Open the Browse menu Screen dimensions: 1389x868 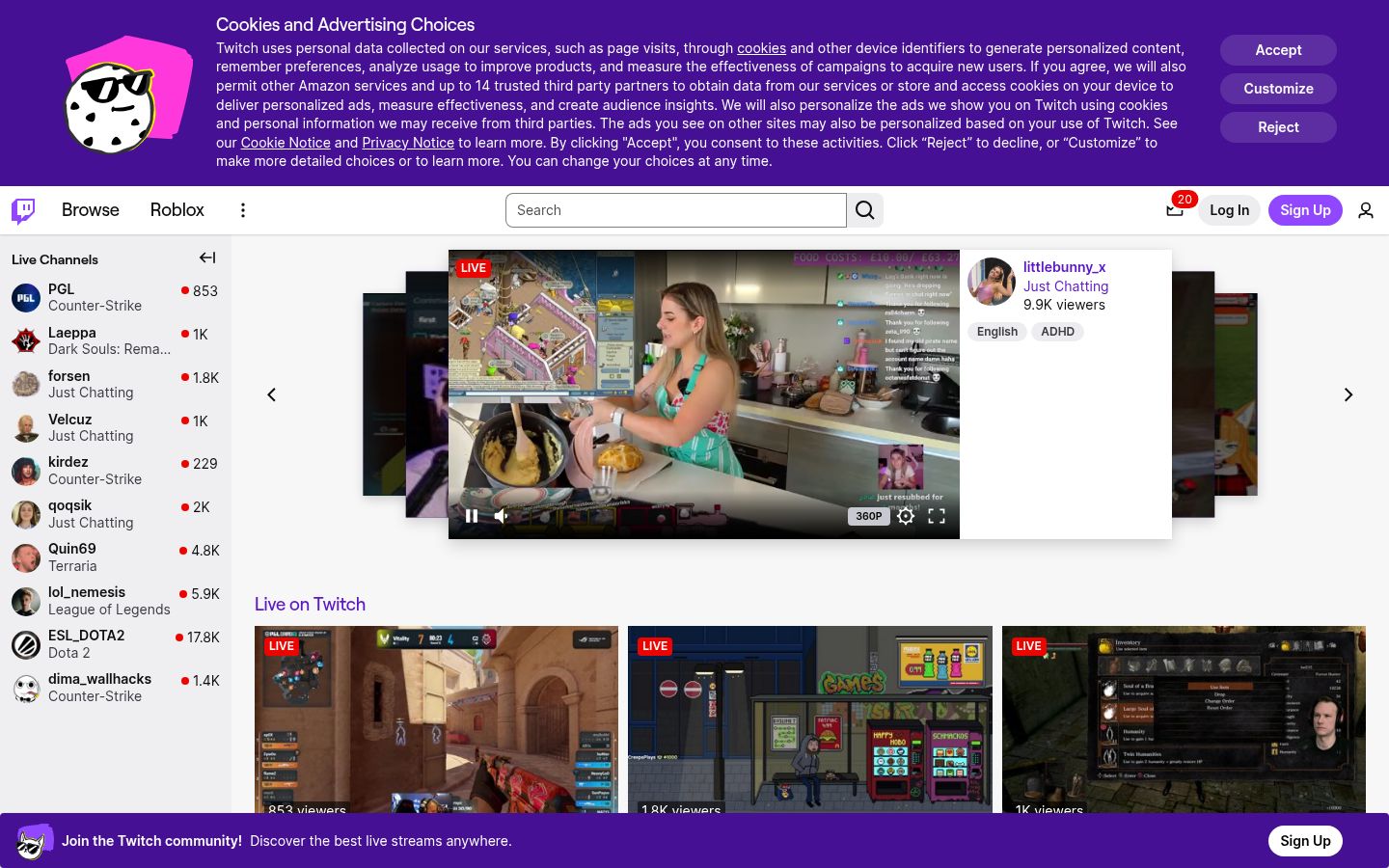[91, 210]
